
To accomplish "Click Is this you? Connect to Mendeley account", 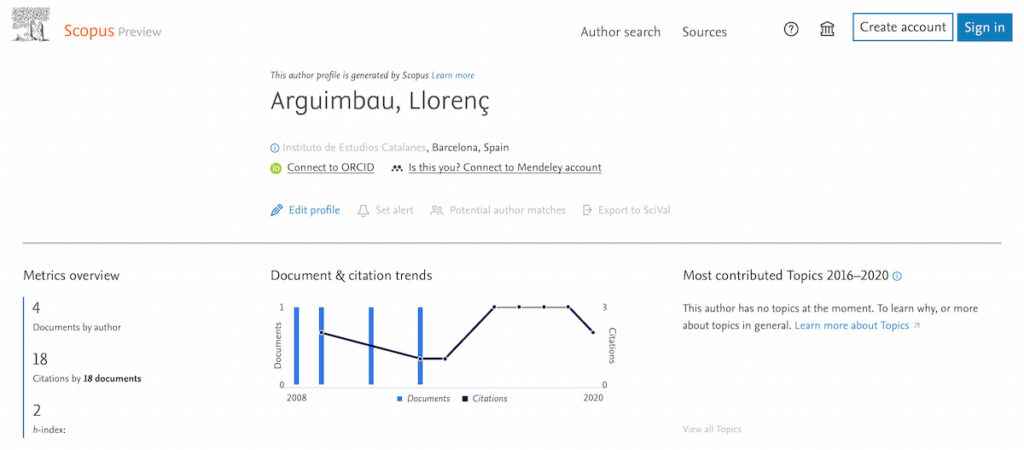I will point(504,168).
